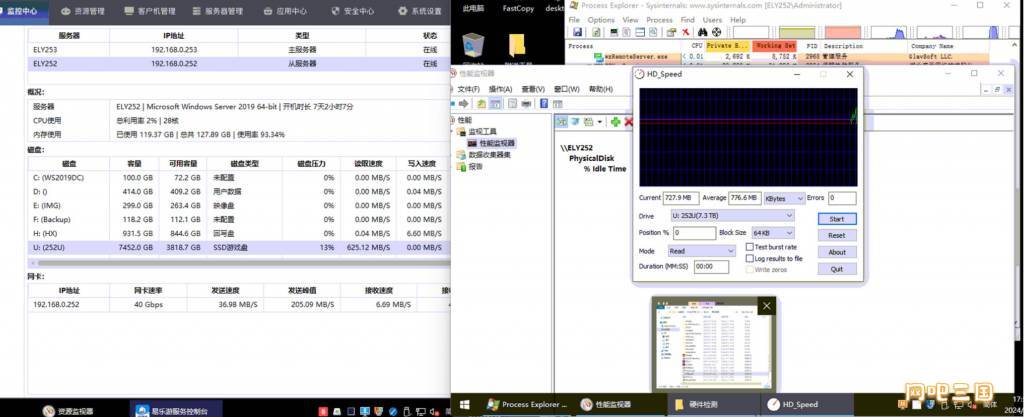Open the graph type dropdown arrow in Performance Monitor

coord(600,121)
